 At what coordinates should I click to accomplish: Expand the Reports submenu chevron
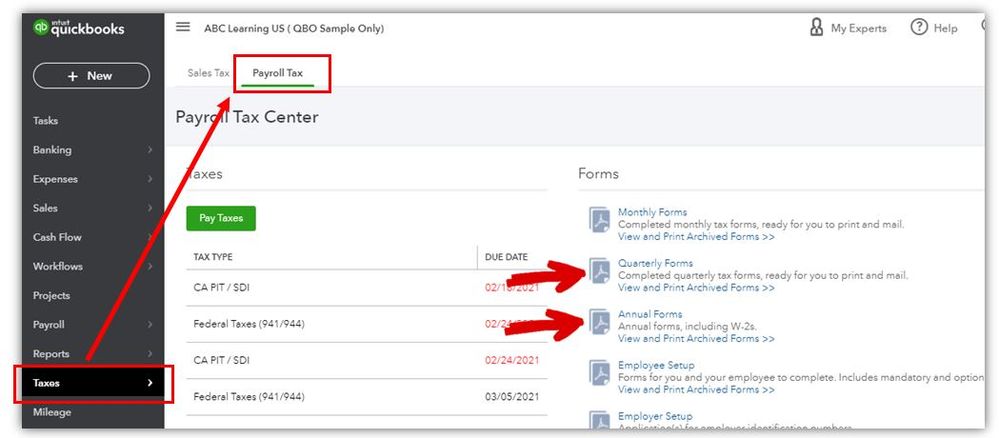[150, 354]
